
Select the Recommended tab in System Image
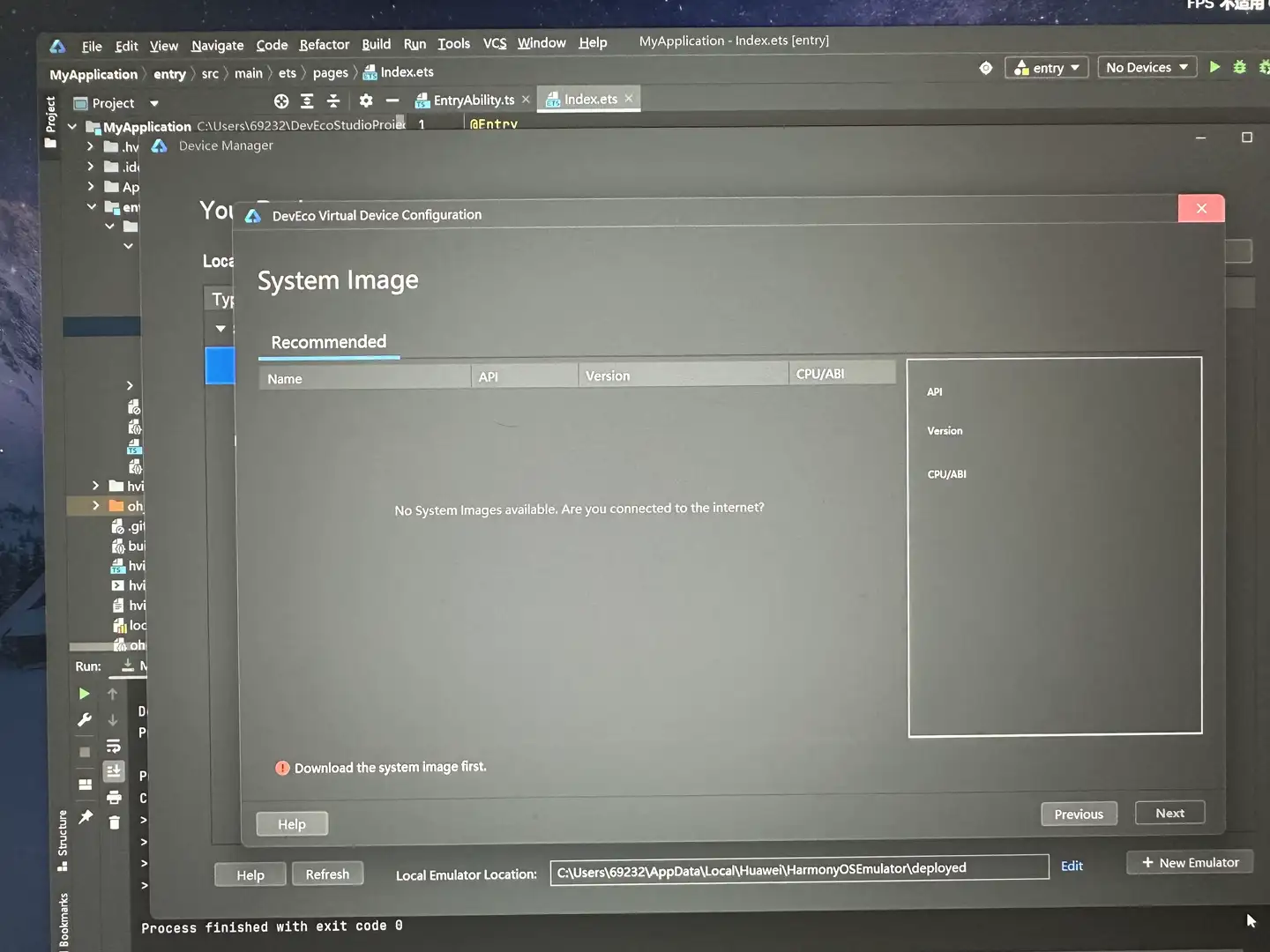328,342
